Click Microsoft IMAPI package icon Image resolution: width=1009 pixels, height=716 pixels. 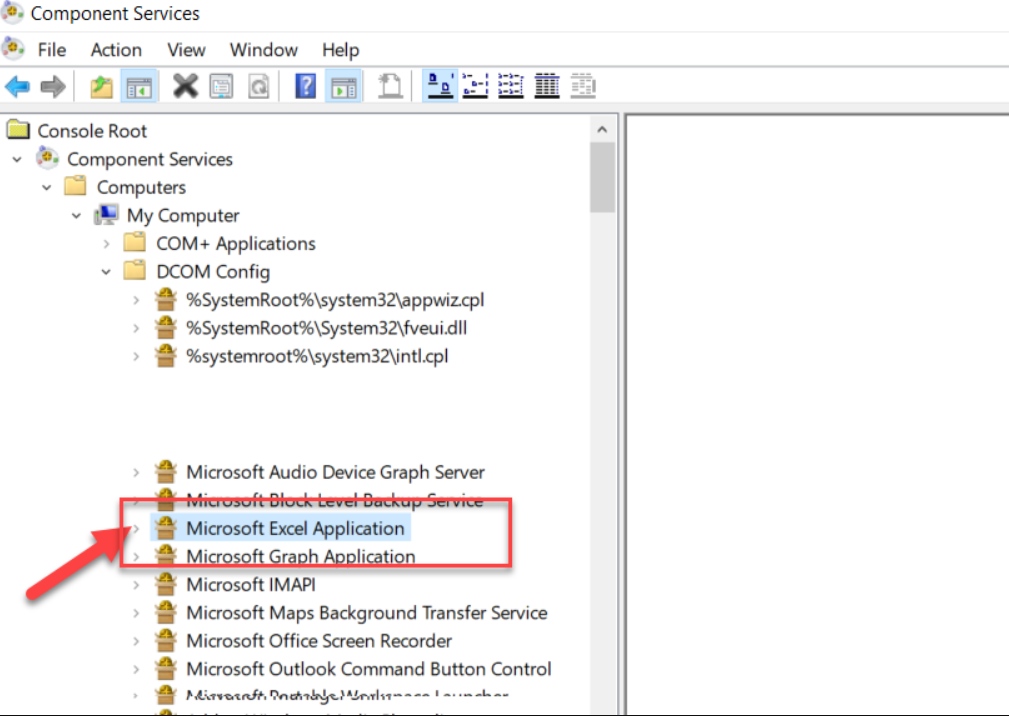166,584
